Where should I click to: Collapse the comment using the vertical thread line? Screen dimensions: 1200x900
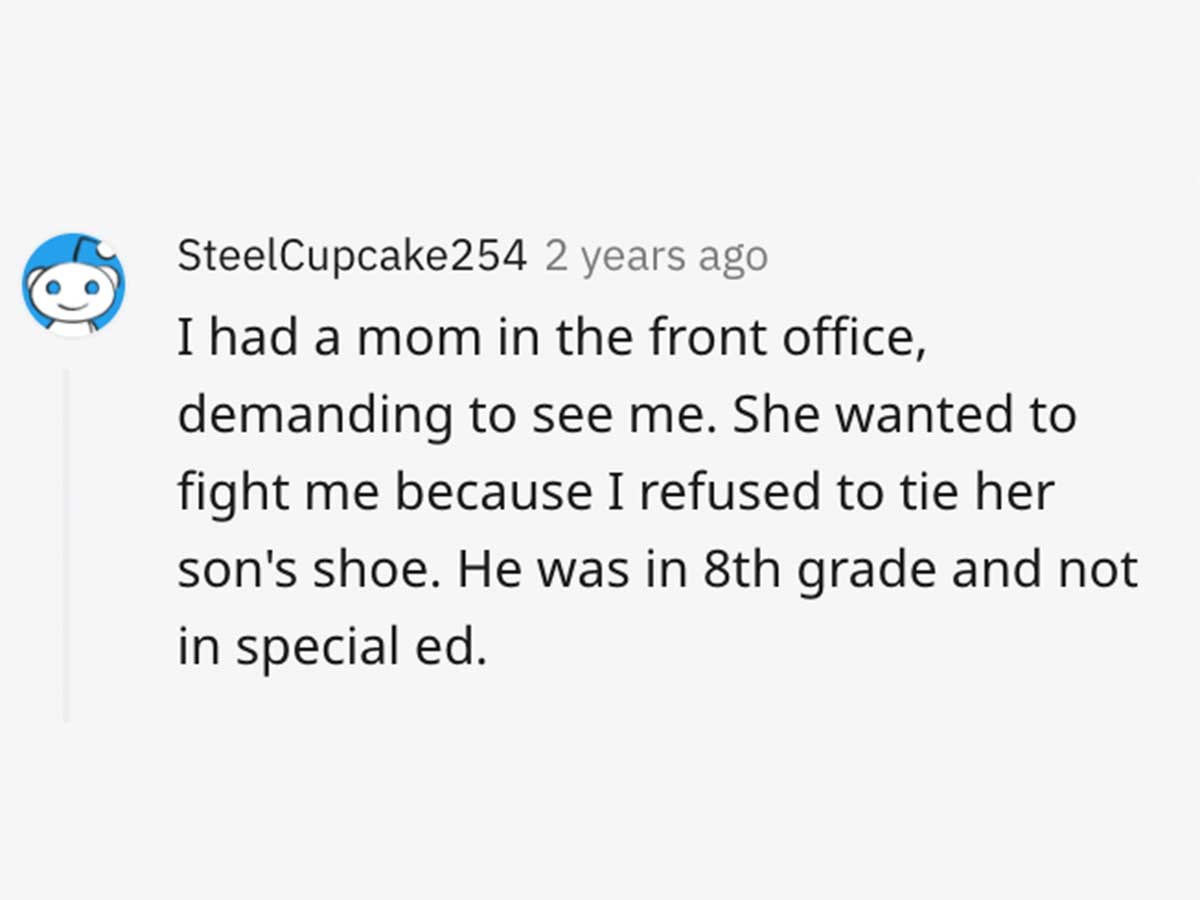66,545
